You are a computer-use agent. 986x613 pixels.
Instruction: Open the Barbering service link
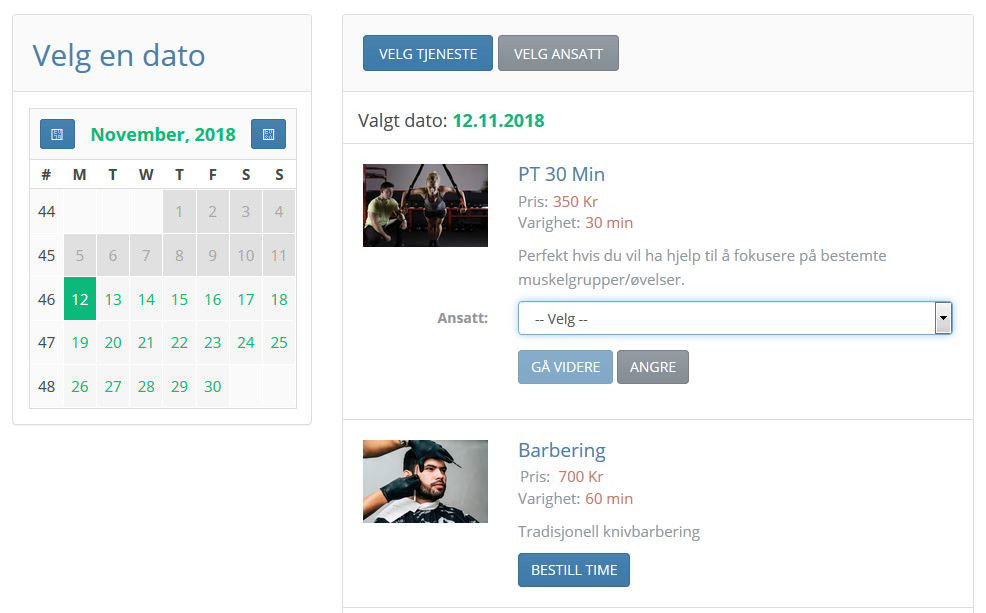561,450
